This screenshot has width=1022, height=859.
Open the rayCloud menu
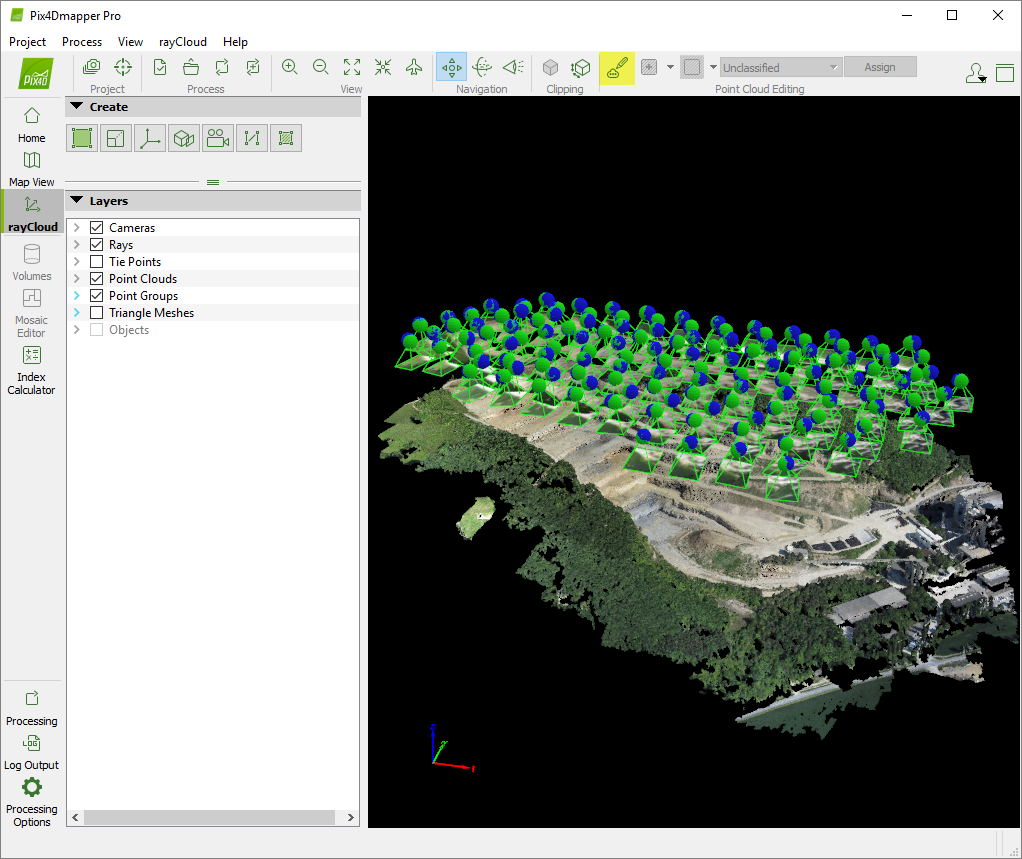(x=182, y=42)
